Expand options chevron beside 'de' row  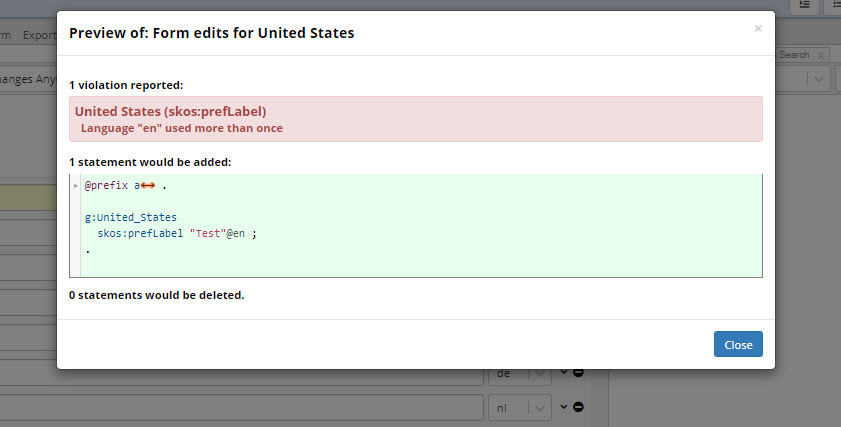(x=563, y=373)
